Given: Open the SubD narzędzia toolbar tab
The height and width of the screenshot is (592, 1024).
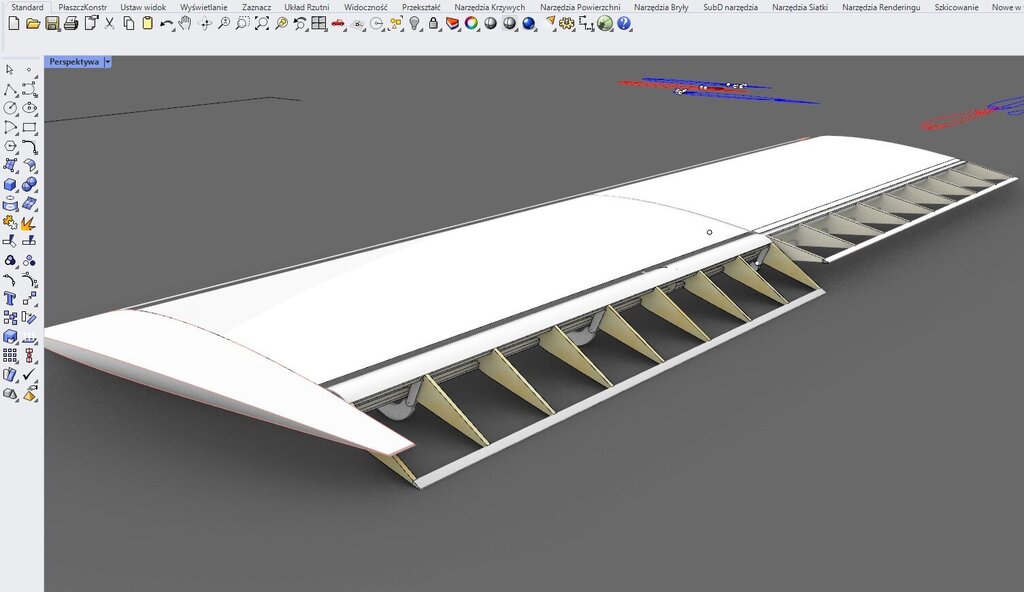Looking at the screenshot, I should [729, 7].
